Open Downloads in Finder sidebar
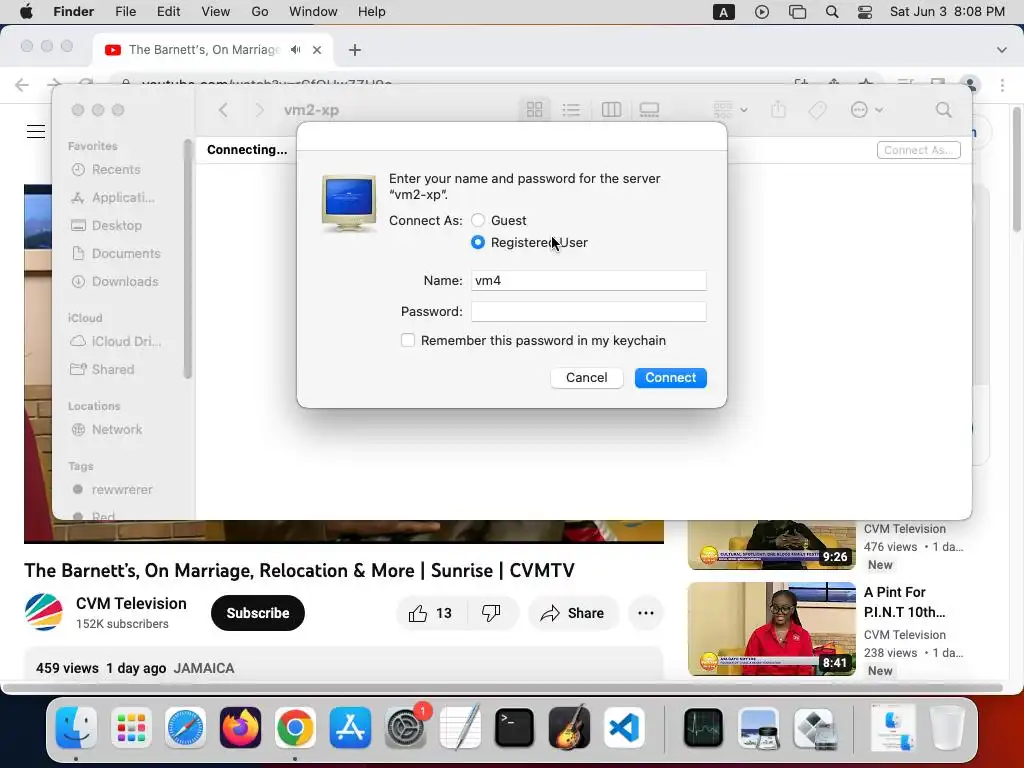Viewport: 1024px width, 768px height. pyautogui.click(x=125, y=282)
